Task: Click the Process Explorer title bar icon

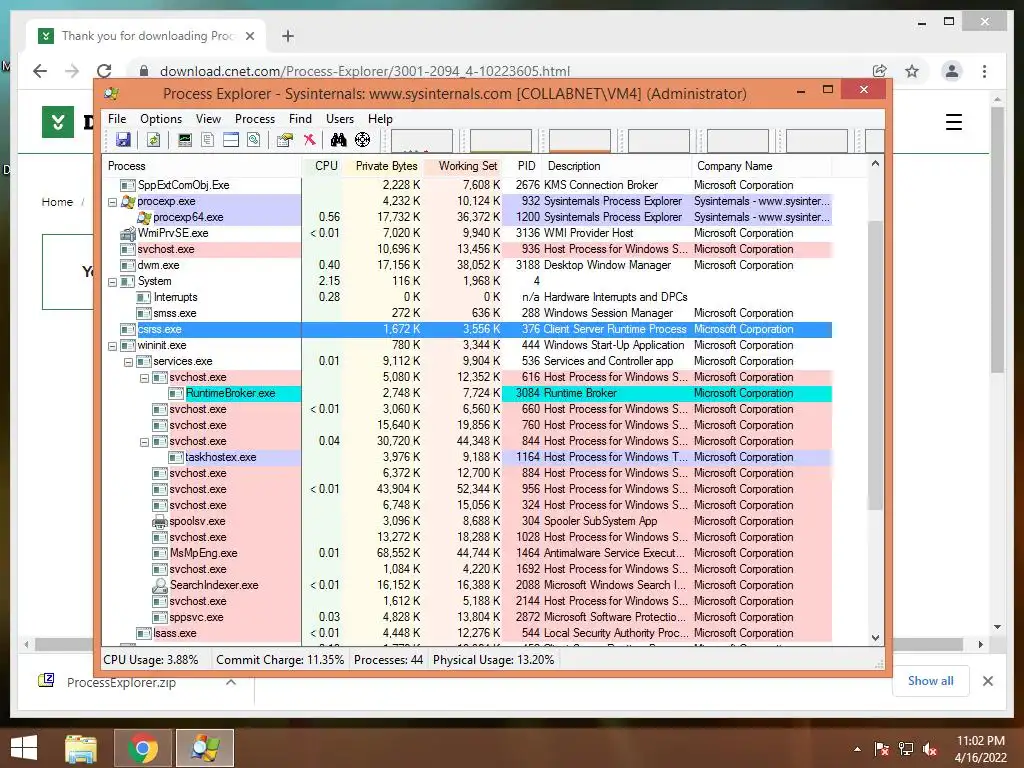Action: coord(112,93)
